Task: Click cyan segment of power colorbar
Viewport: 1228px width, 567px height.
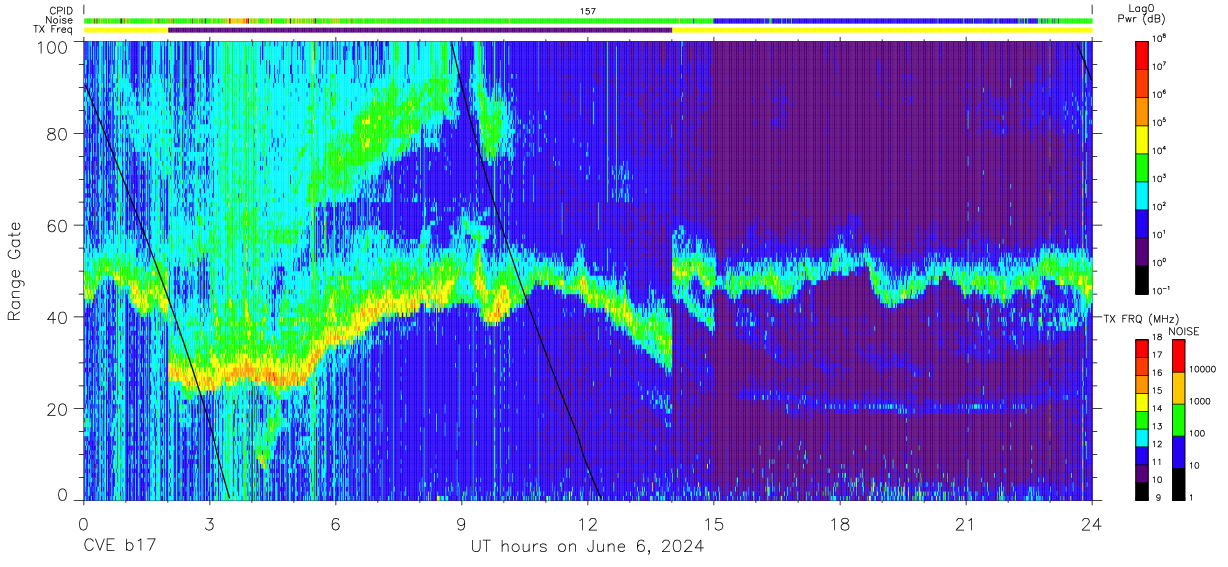Action: click(x=1143, y=194)
